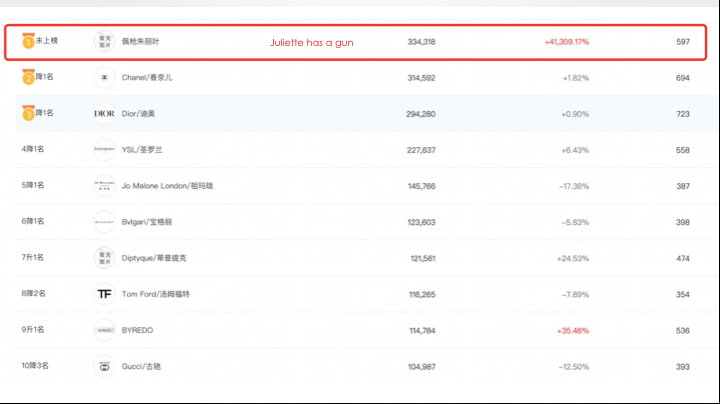Click the +1.82% growth figure
The image size is (720, 404).
(575, 78)
